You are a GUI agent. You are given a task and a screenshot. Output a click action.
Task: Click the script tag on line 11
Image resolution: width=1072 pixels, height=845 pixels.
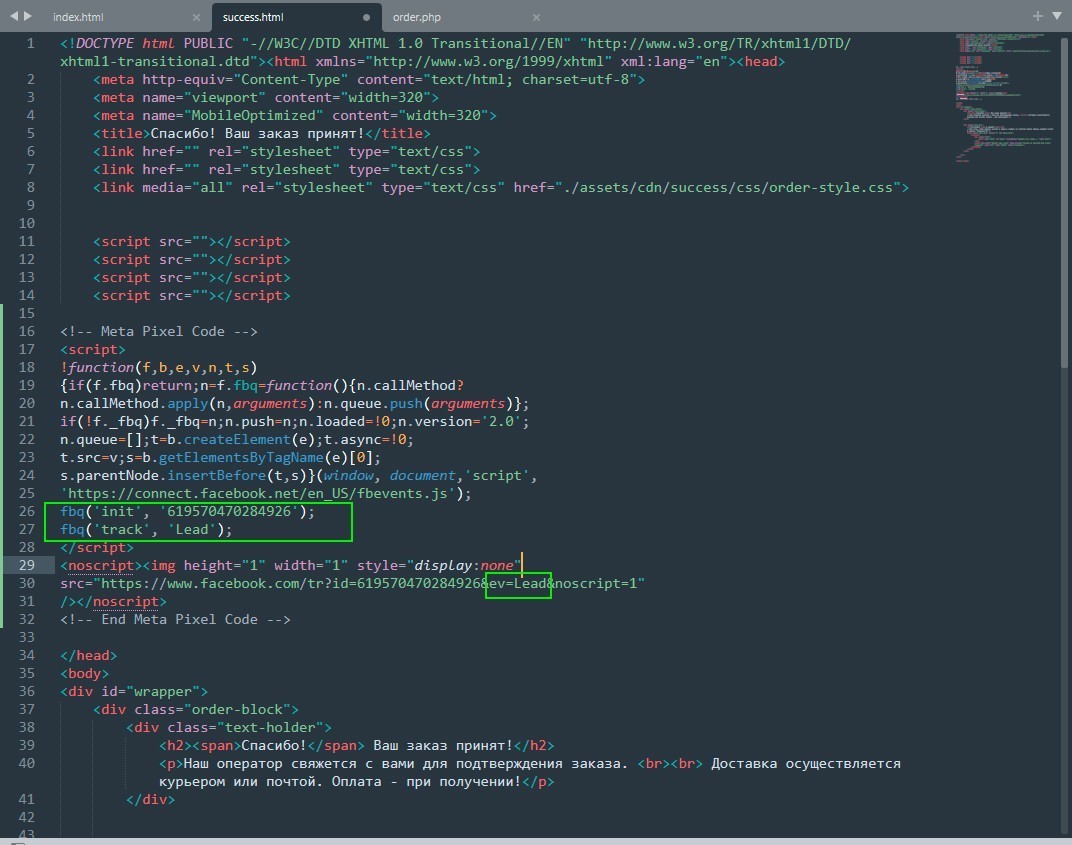click(192, 241)
